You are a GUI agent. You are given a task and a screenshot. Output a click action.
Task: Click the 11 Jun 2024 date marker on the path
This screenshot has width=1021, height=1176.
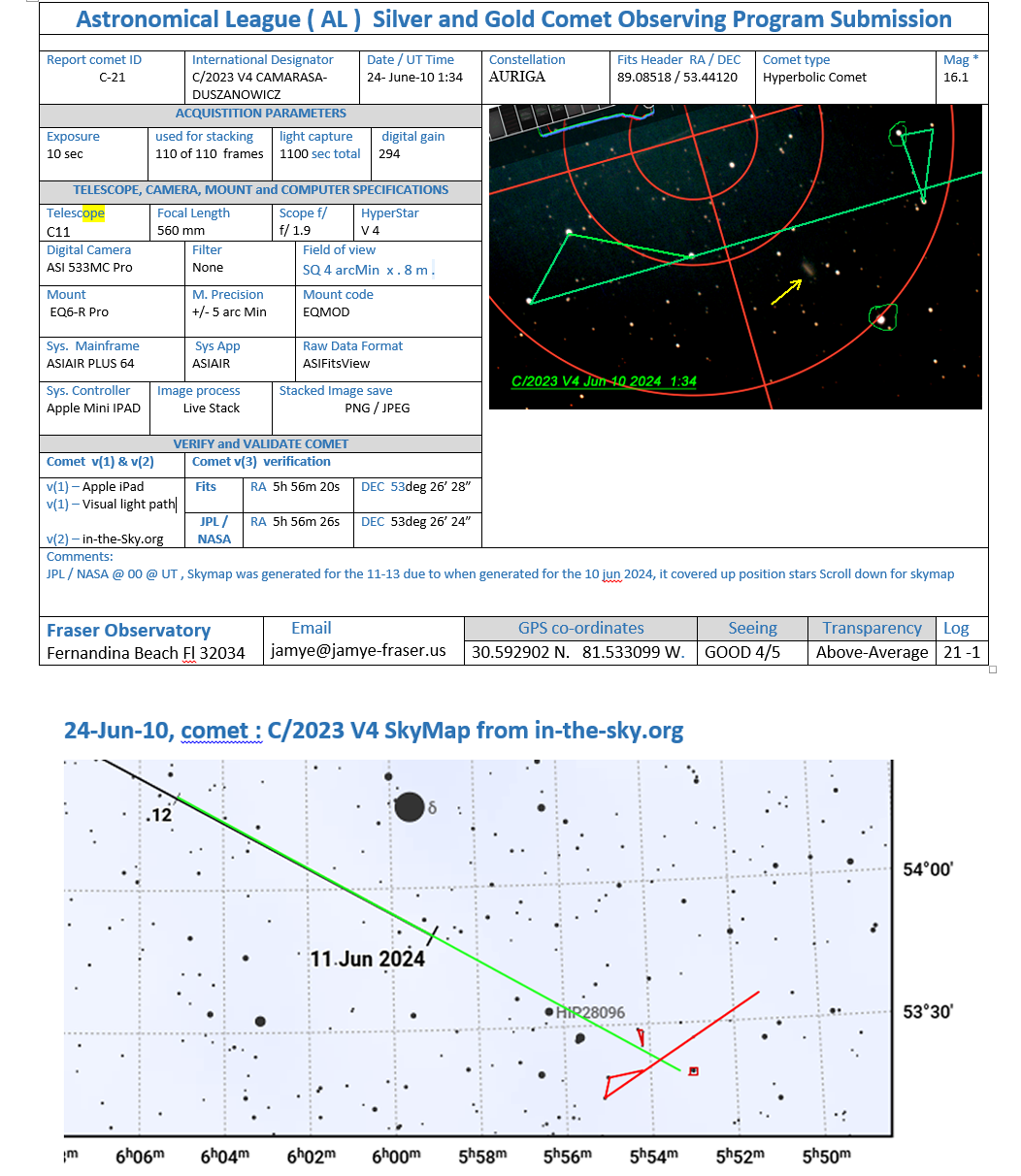(367, 959)
